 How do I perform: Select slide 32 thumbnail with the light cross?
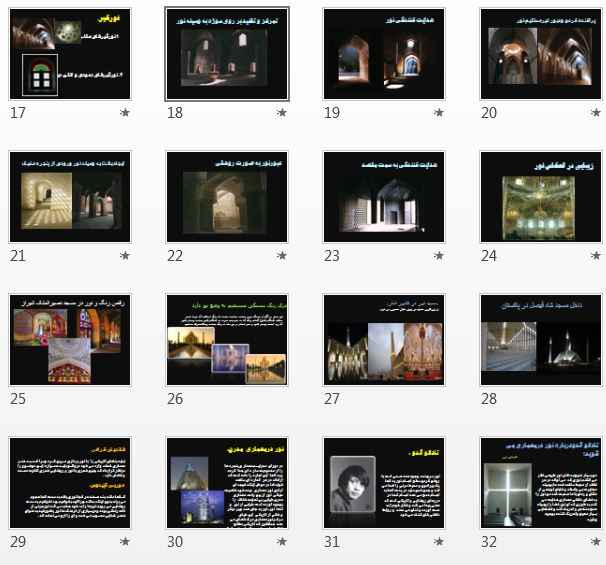click(x=541, y=483)
